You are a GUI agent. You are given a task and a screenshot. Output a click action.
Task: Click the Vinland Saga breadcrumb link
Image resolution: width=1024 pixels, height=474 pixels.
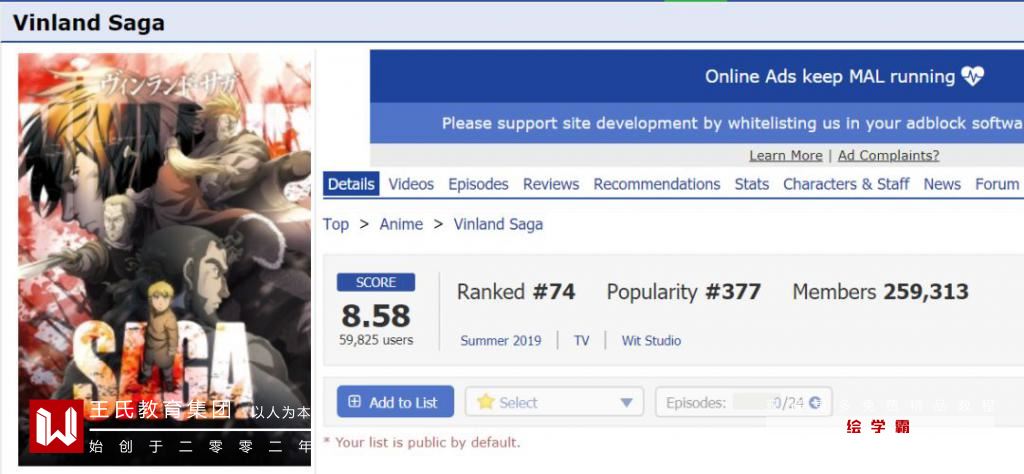point(498,225)
